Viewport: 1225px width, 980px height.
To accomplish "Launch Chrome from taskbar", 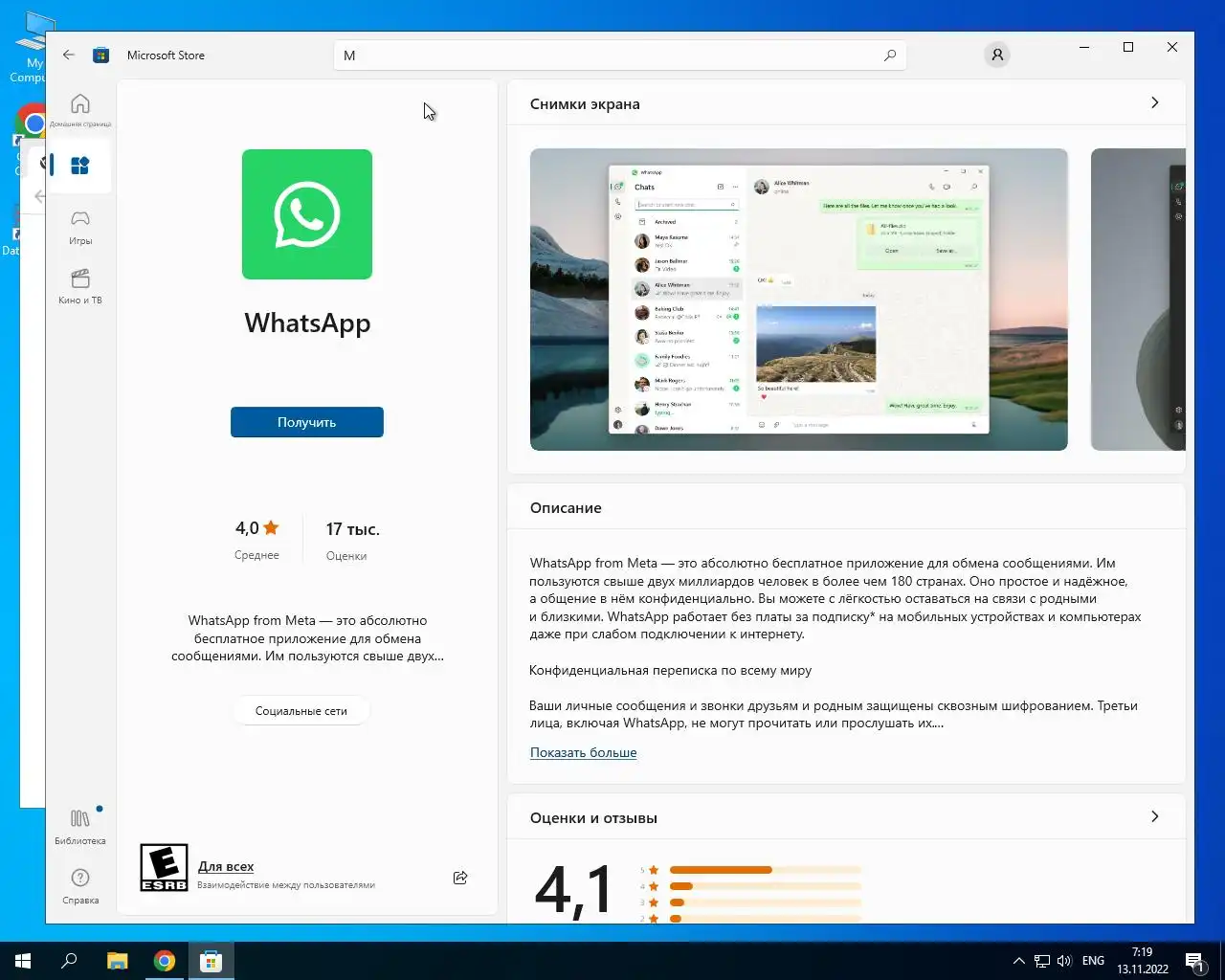I will (x=165, y=961).
